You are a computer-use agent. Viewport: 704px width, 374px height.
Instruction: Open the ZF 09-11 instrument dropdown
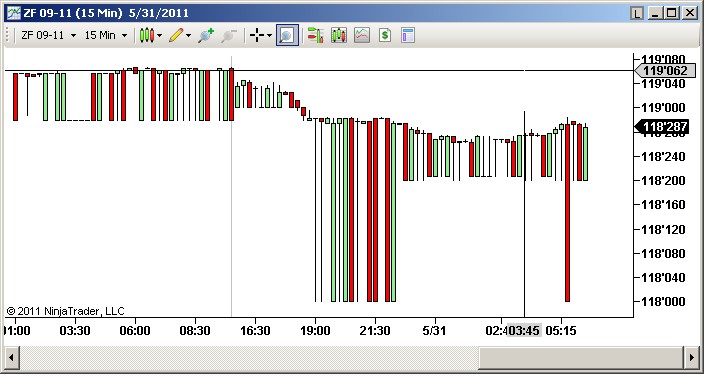click(48, 35)
